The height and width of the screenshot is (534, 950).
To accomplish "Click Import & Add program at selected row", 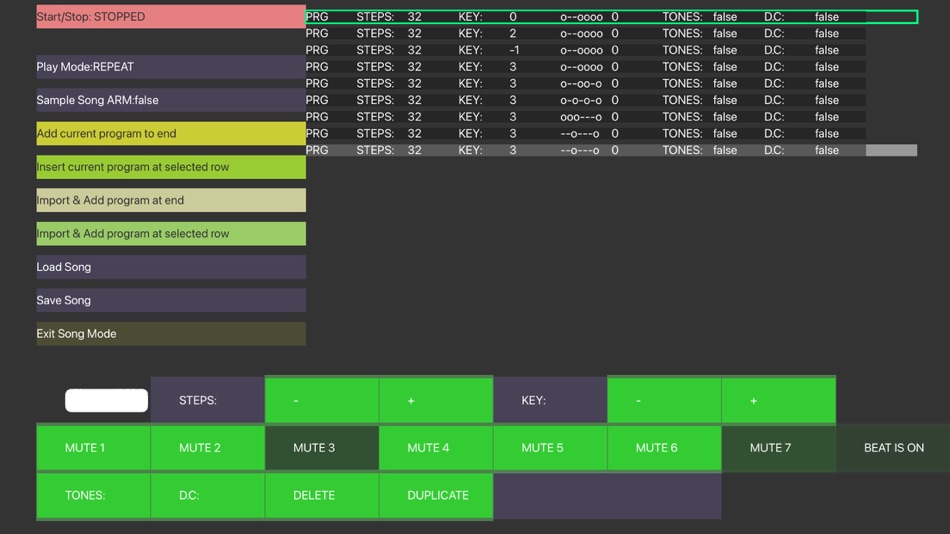I will pyautogui.click(x=171, y=233).
